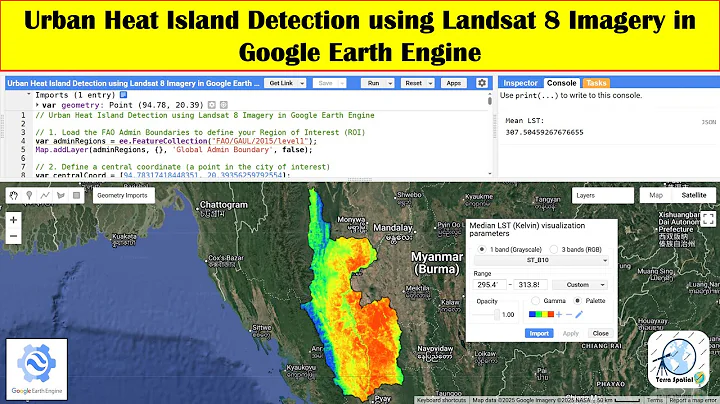The height and width of the screenshot is (404, 720).
Task: Collapse the Imports section
Action: 29,94
